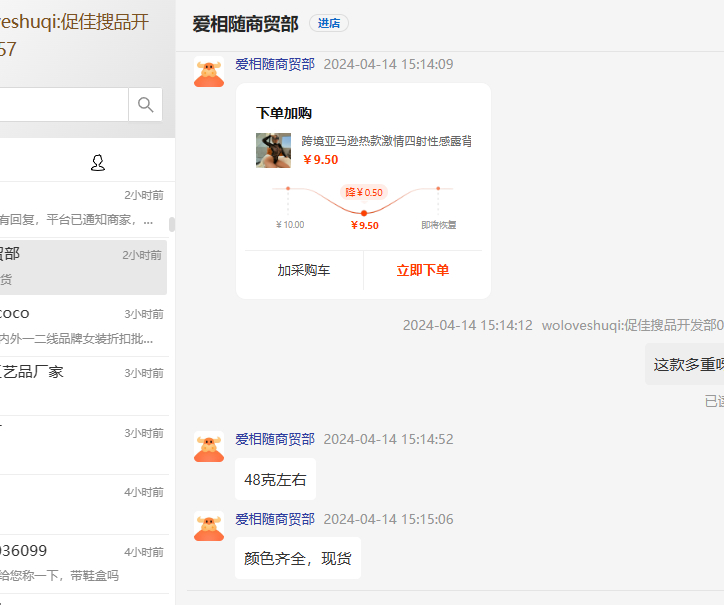Select the 48克左右 message bubble

275,480
